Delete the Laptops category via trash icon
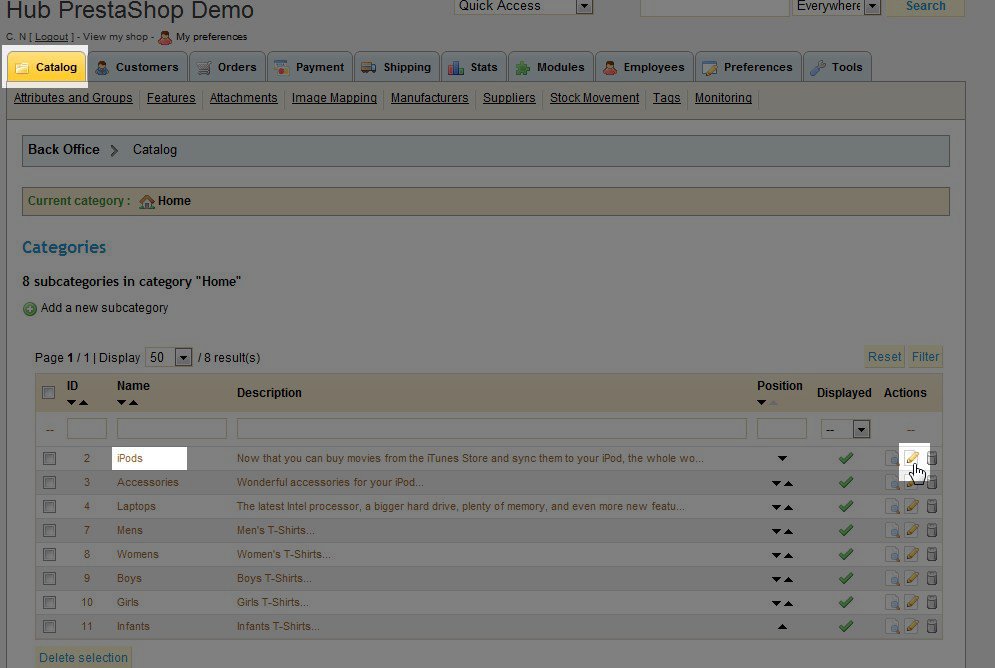 [932, 506]
